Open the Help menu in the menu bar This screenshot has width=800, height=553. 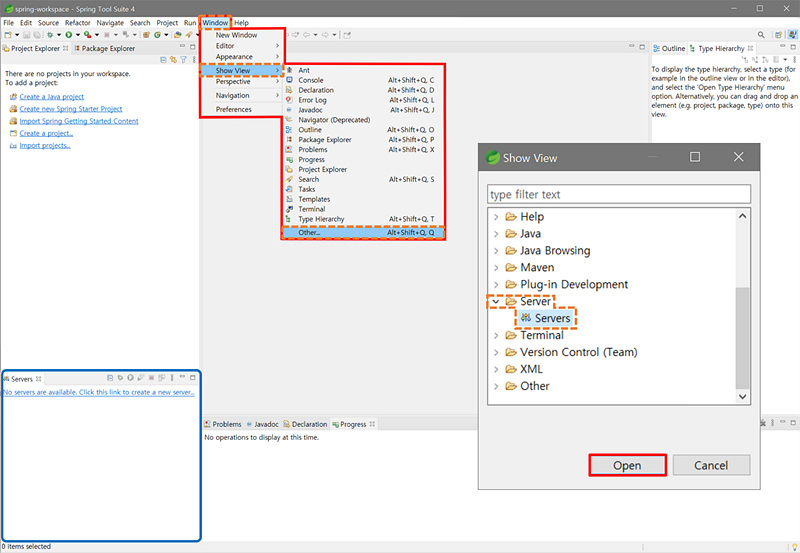pyautogui.click(x=241, y=22)
